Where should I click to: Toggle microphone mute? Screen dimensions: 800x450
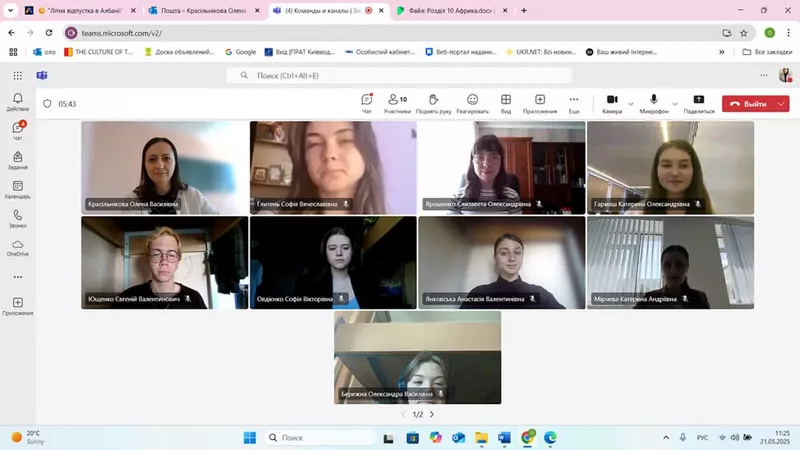[654, 103]
